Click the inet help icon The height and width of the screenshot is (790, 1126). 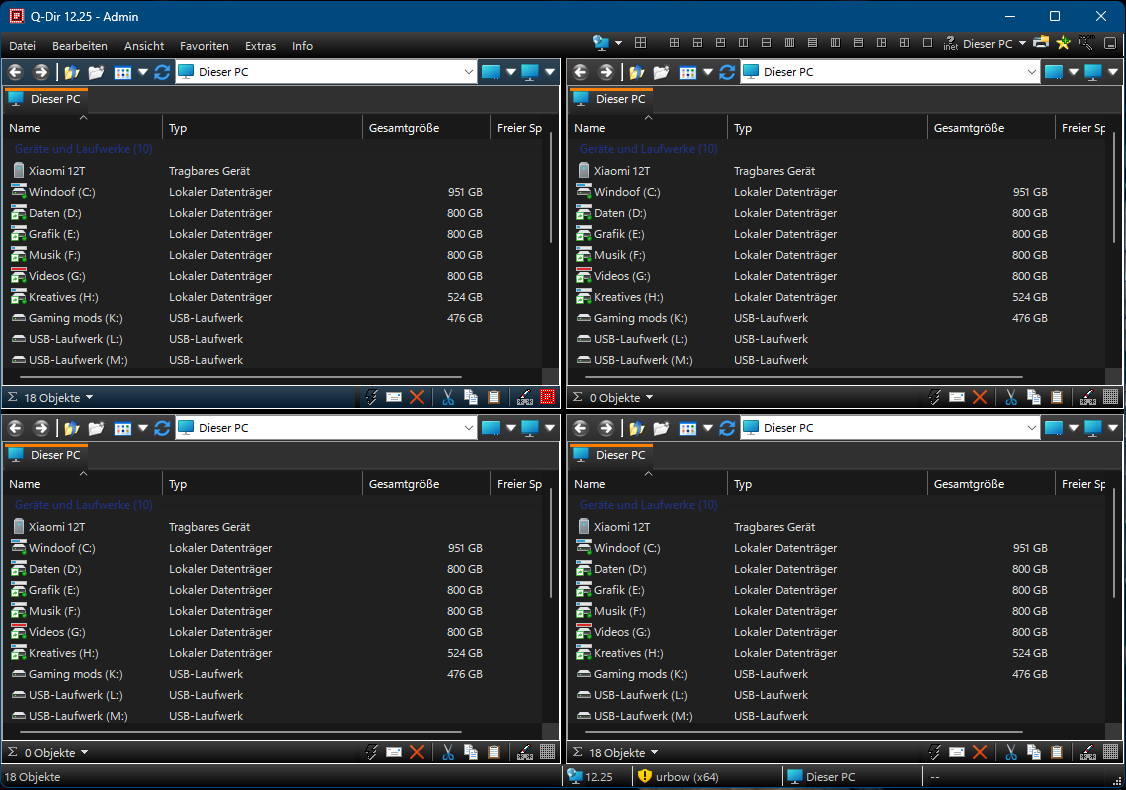pyautogui.click(x=950, y=43)
